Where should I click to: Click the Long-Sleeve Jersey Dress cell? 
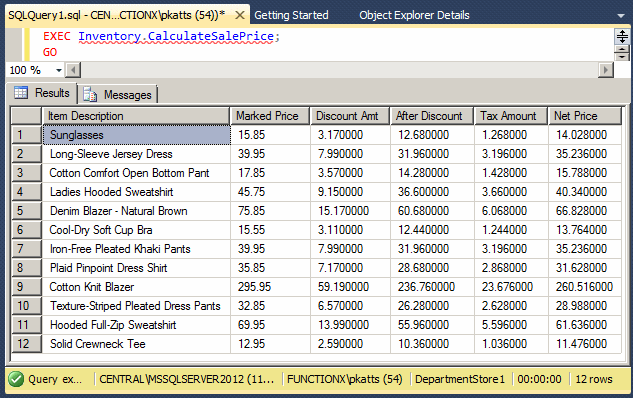tap(136, 154)
